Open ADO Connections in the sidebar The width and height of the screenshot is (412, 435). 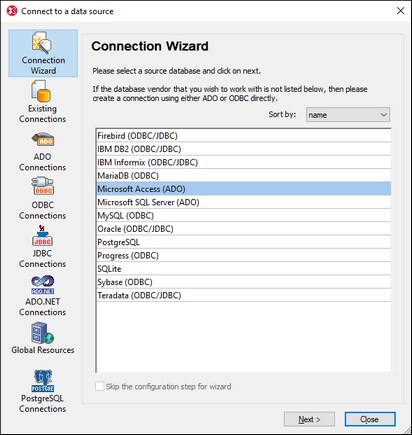42,152
